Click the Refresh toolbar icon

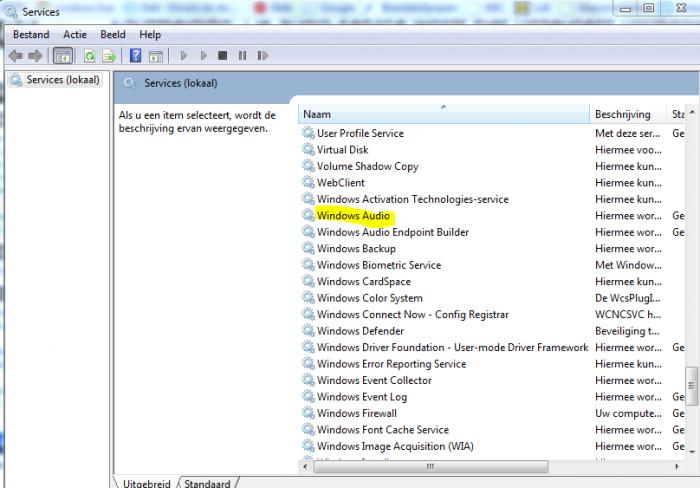pyautogui.click(x=90, y=56)
